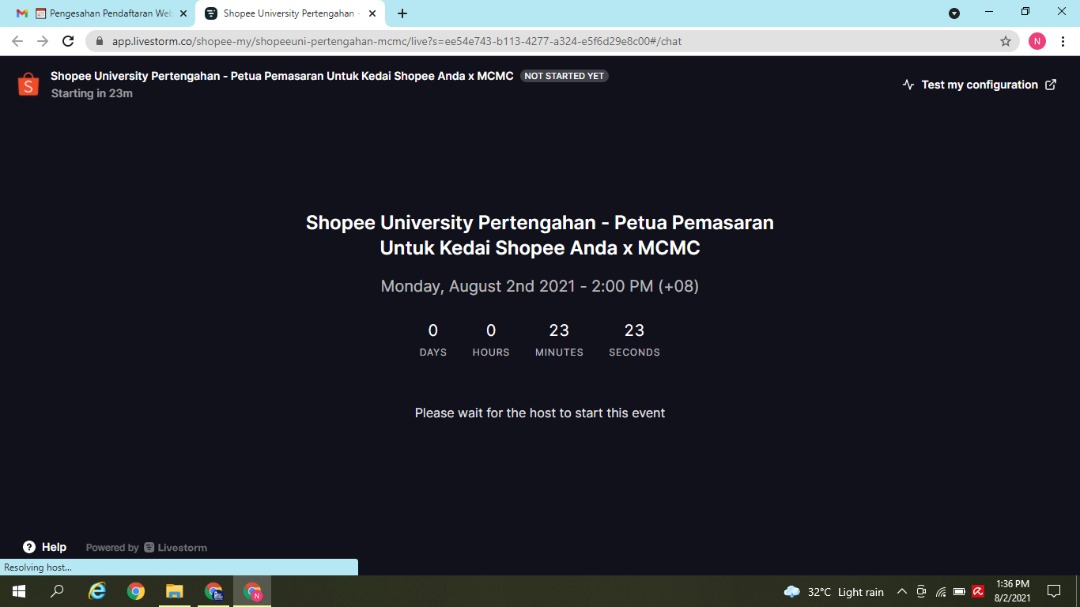This screenshot has width=1080, height=607.
Task: Reload the Livestorm event page
Action: pos(68,41)
